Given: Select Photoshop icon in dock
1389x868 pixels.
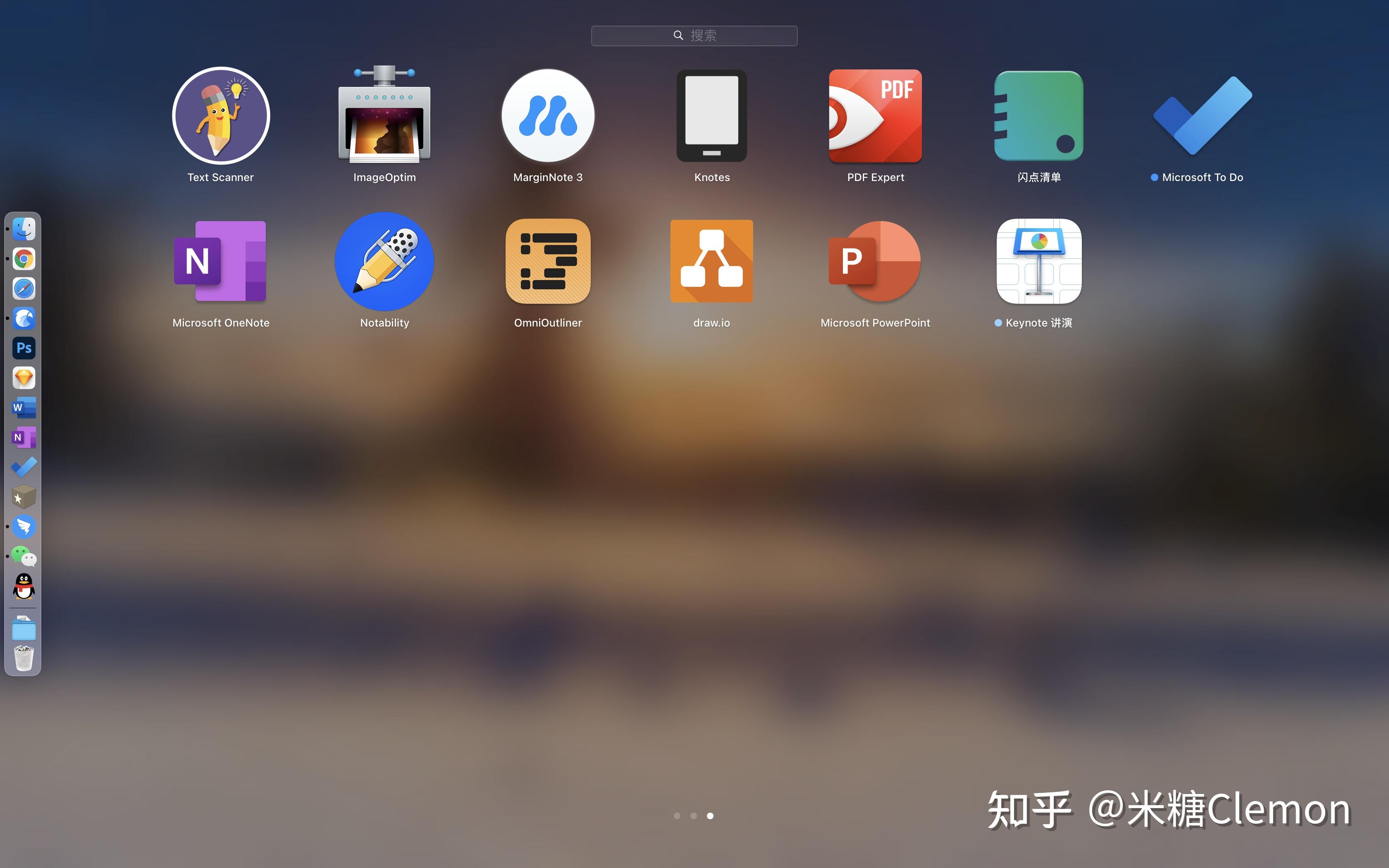Looking at the screenshot, I should 23,348.
